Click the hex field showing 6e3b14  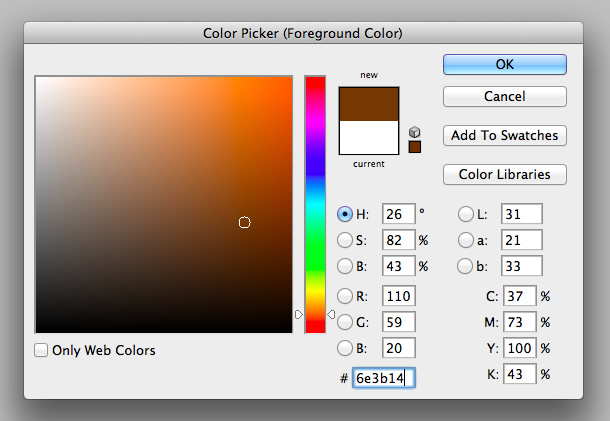pos(384,378)
